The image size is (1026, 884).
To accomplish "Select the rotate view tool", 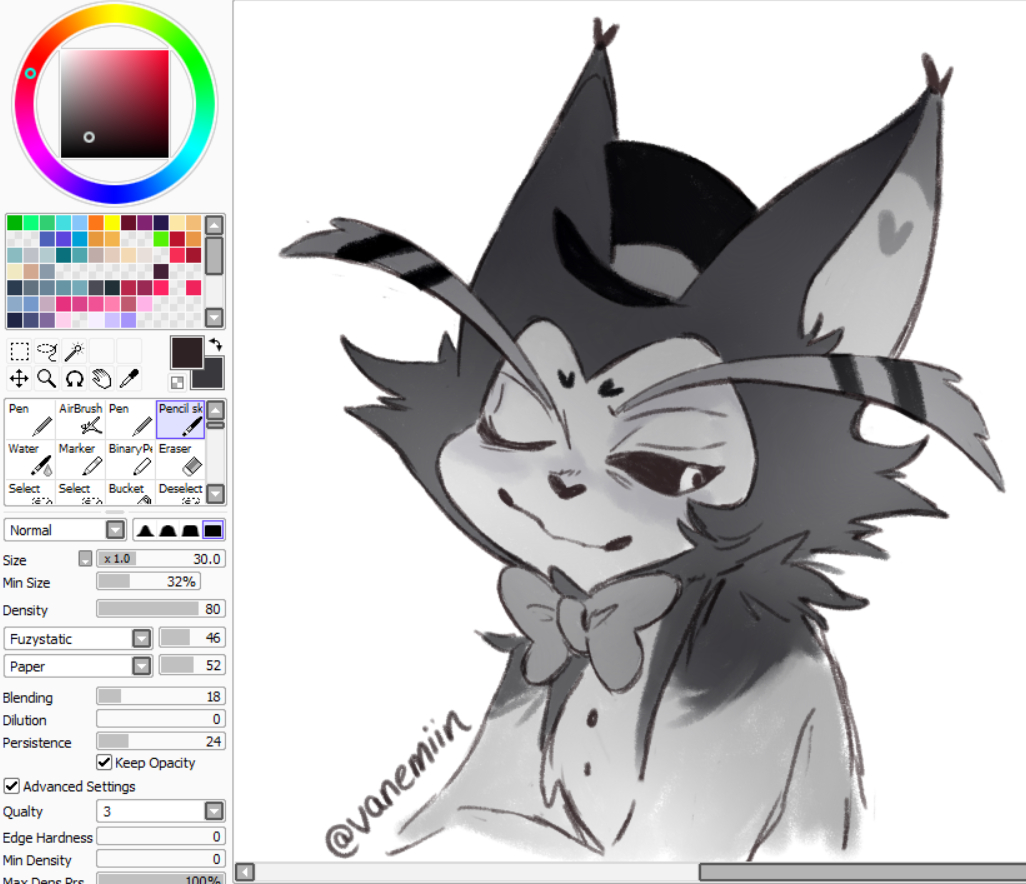I will click(x=74, y=378).
